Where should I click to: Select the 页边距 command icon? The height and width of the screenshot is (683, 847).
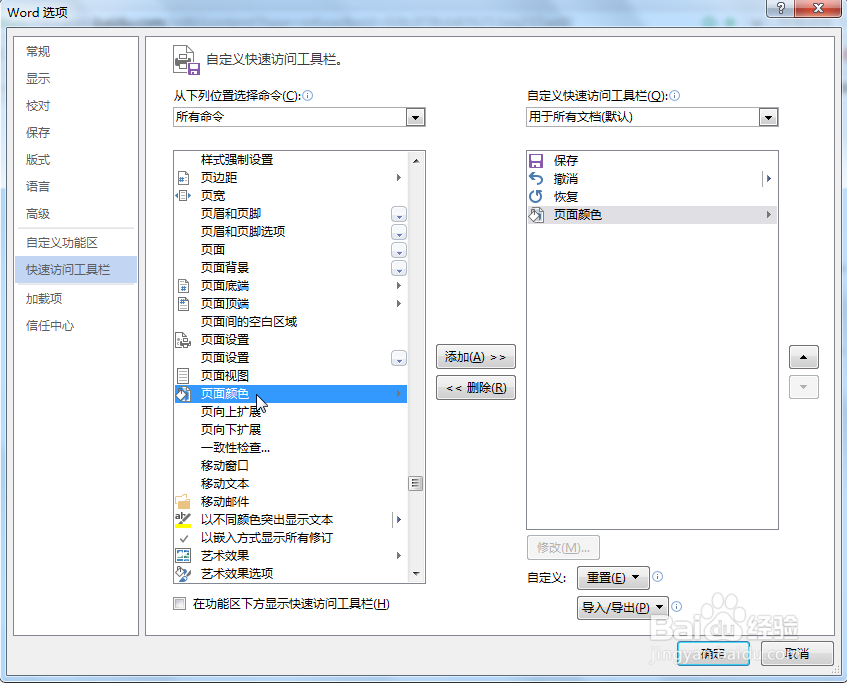(184, 177)
